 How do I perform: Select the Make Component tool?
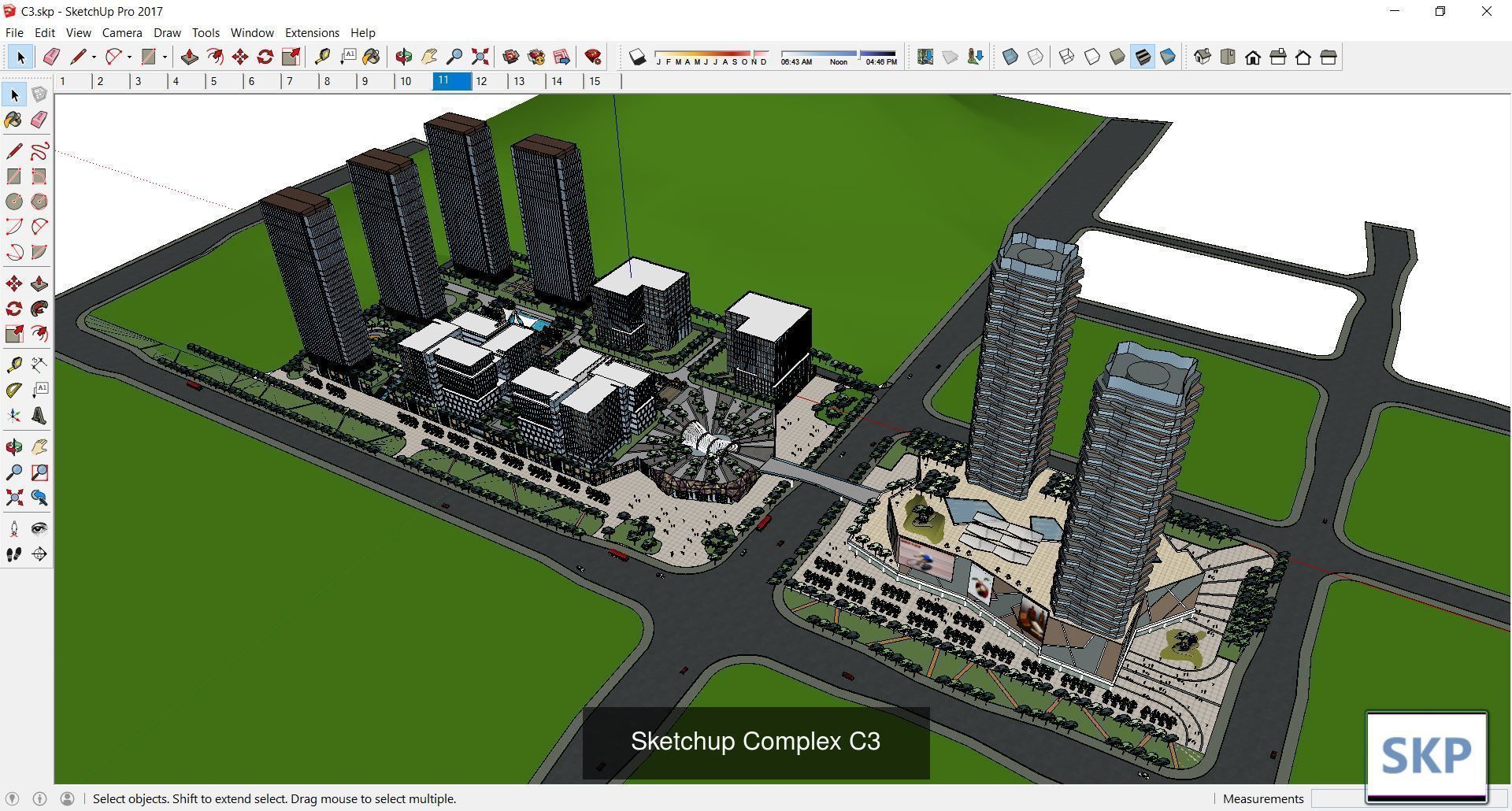[x=39, y=94]
